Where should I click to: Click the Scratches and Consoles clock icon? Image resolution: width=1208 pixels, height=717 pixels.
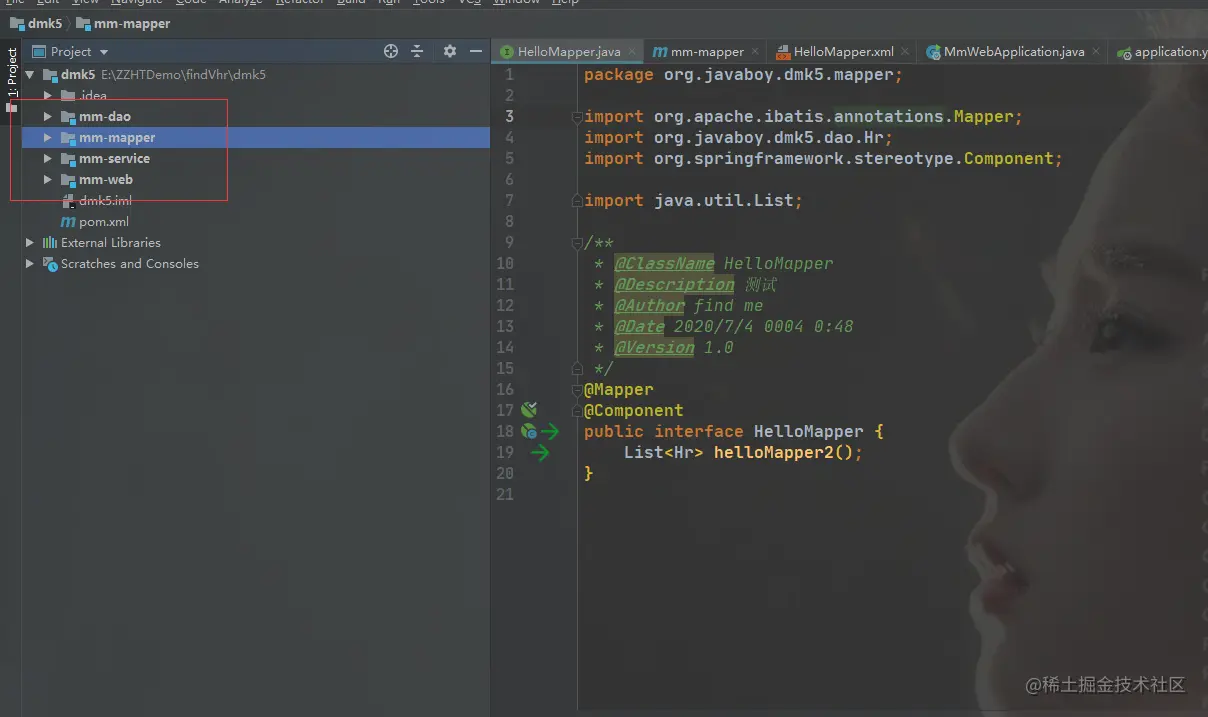click(x=50, y=264)
